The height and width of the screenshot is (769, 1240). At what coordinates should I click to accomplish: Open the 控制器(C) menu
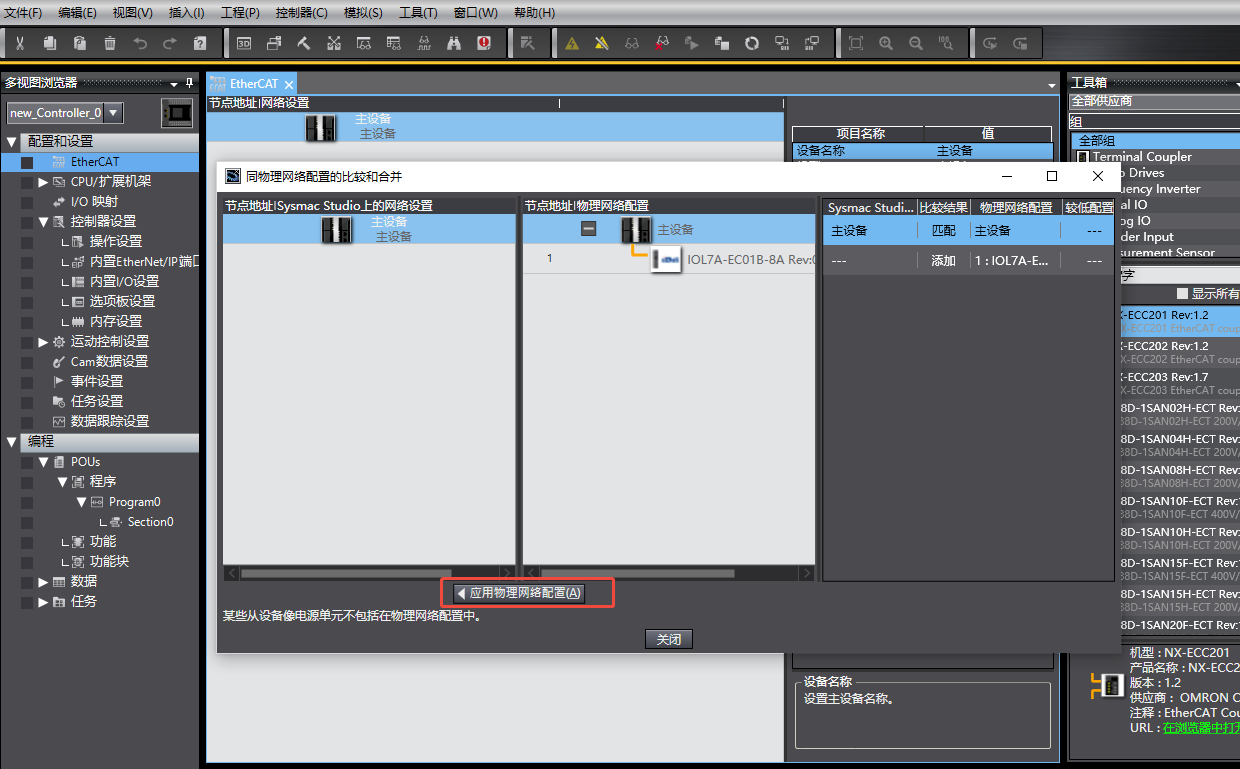pyautogui.click(x=301, y=13)
